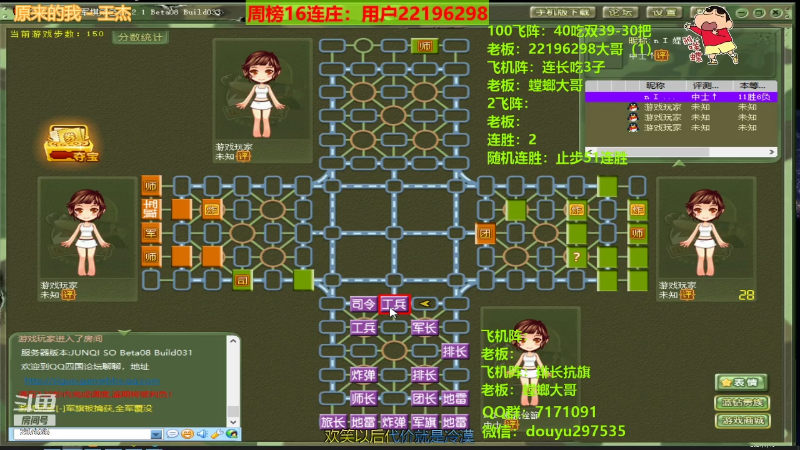800x450 pixels.
Task: Open the 夺宝 treasure chest icon
Action: (x=71, y=143)
